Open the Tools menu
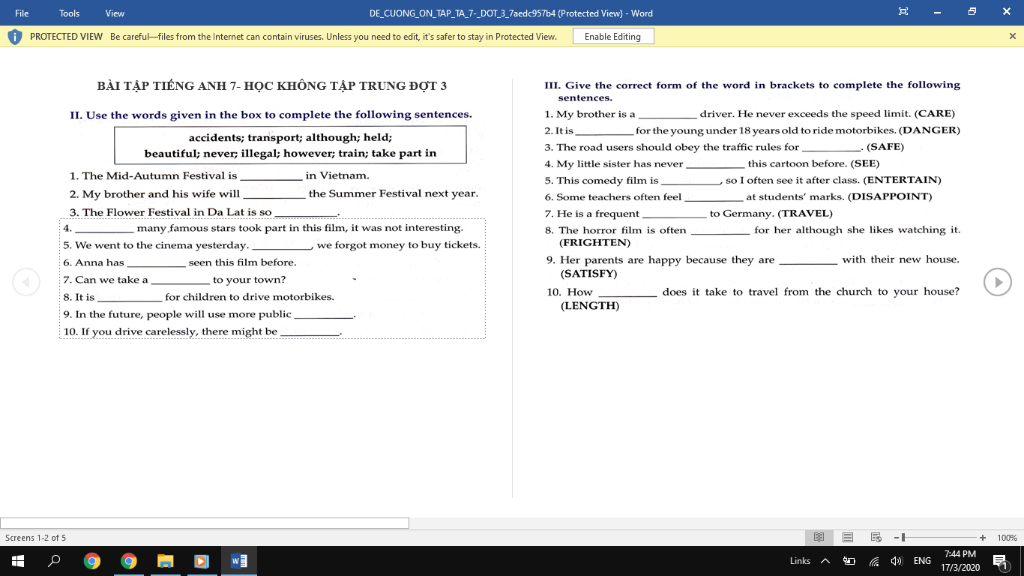The height and width of the screenshot is (576, 1024). (x=69, y=13)
